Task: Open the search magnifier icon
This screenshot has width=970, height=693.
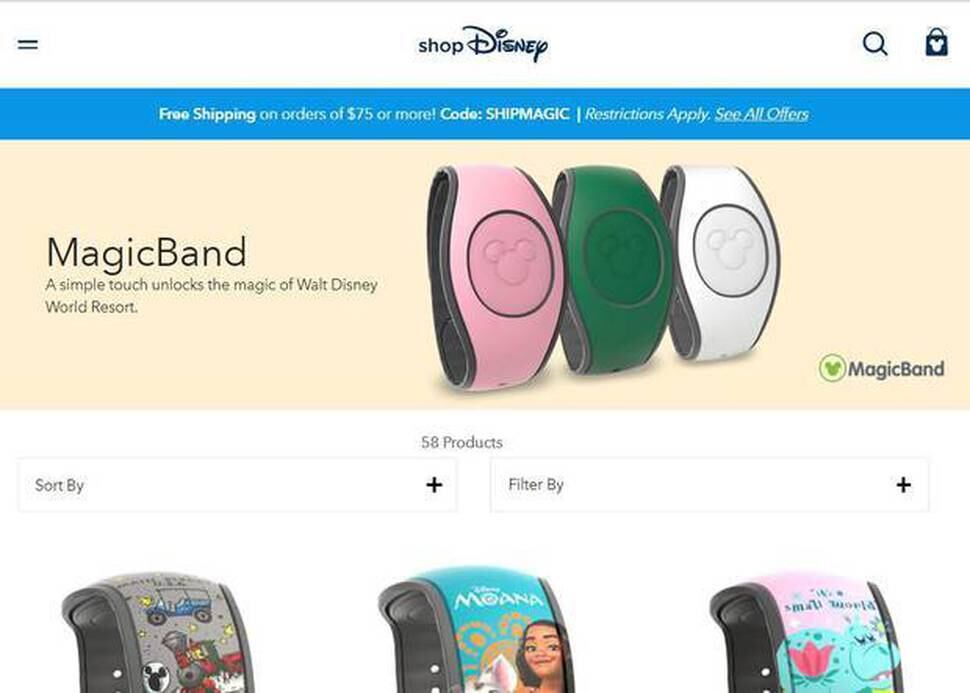Action: point(875,44)
